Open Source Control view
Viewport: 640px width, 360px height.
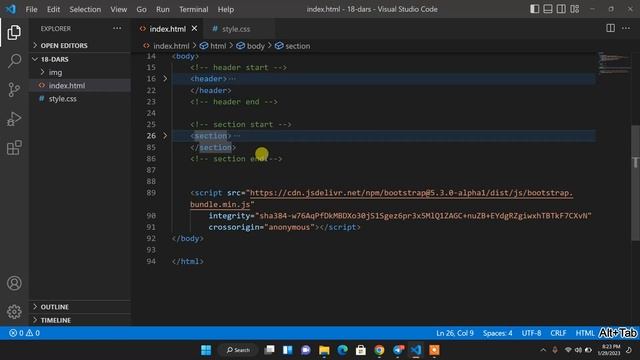14,90
